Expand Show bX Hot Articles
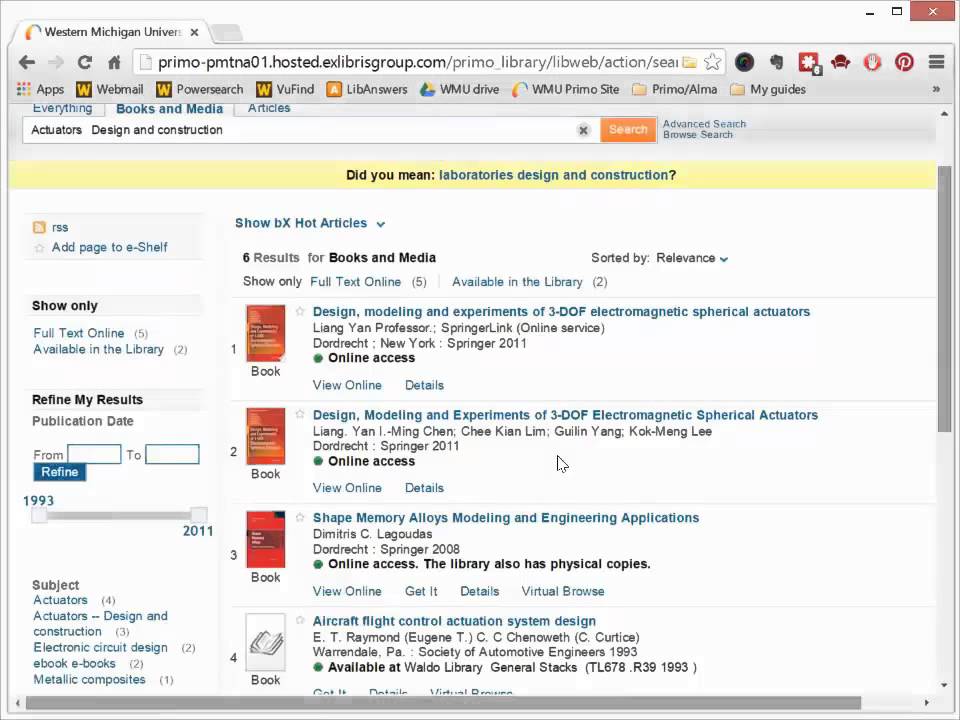This screenshot has width=960, height=720. (310, 223)
